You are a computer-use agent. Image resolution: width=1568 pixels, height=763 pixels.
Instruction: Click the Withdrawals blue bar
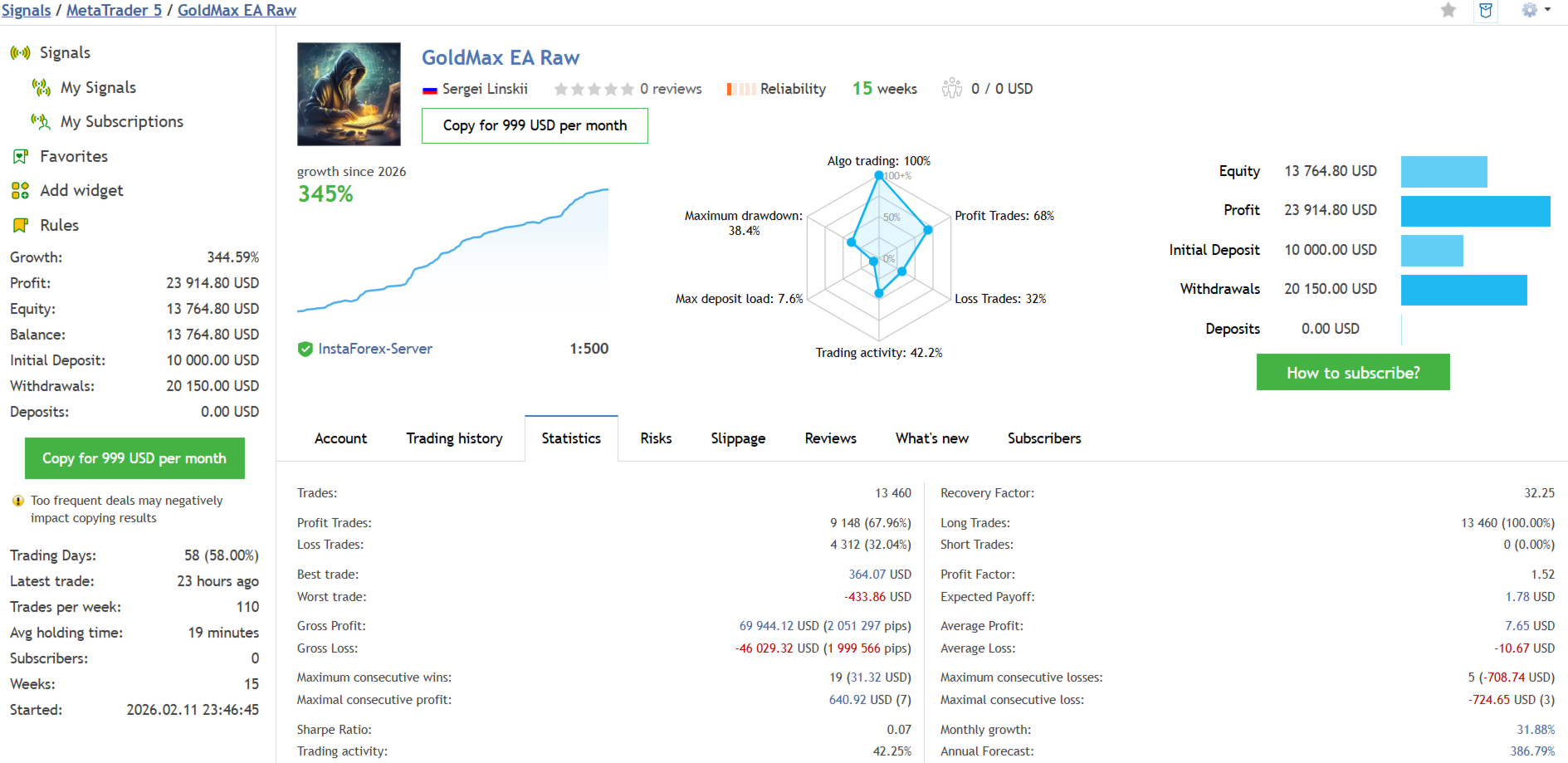(1463, 290)
